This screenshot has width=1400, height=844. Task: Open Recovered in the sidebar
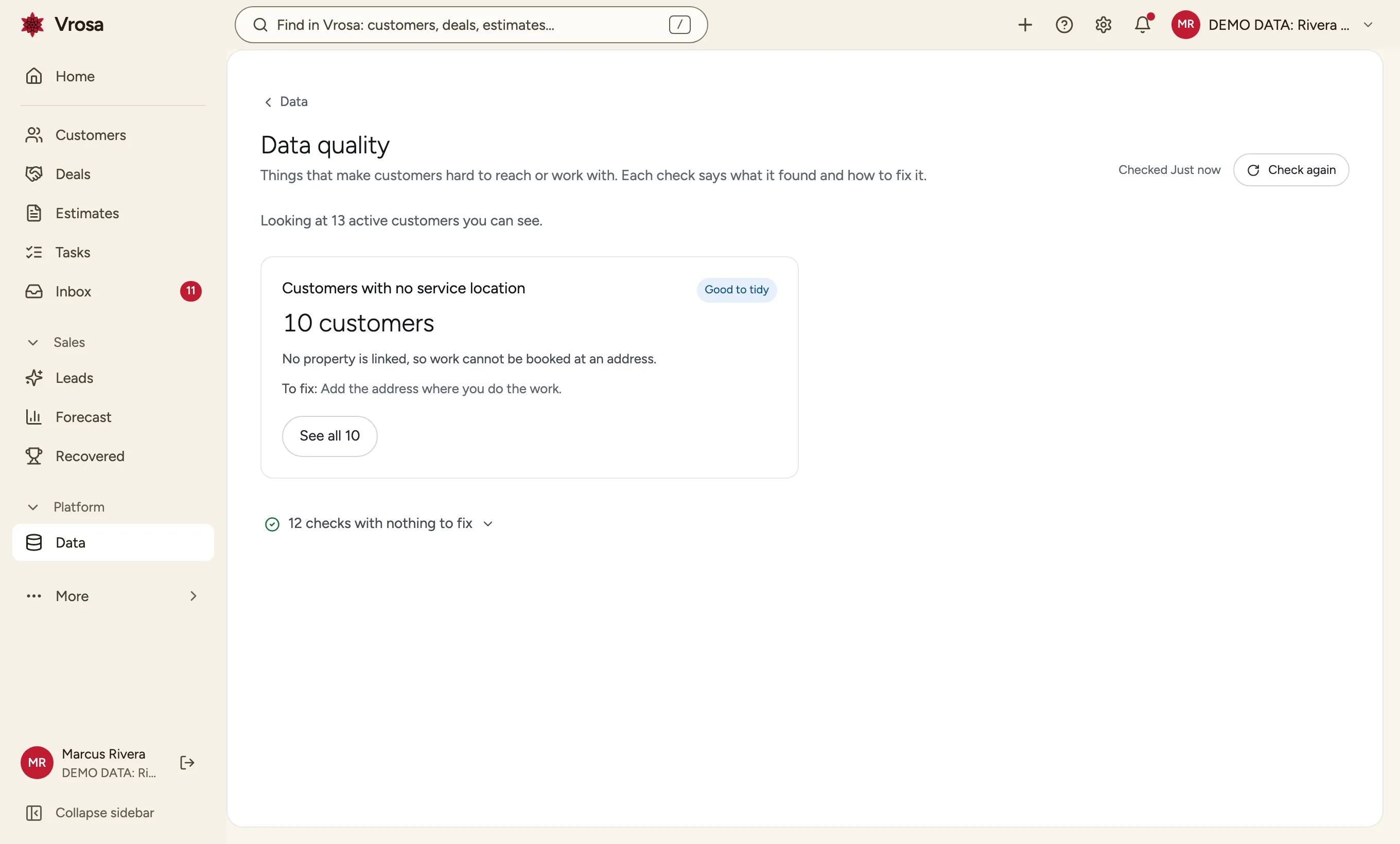[113, 456]
